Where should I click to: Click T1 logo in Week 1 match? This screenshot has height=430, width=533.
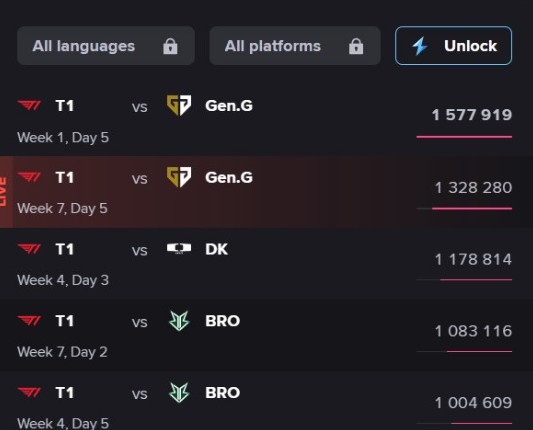[29, 105]
